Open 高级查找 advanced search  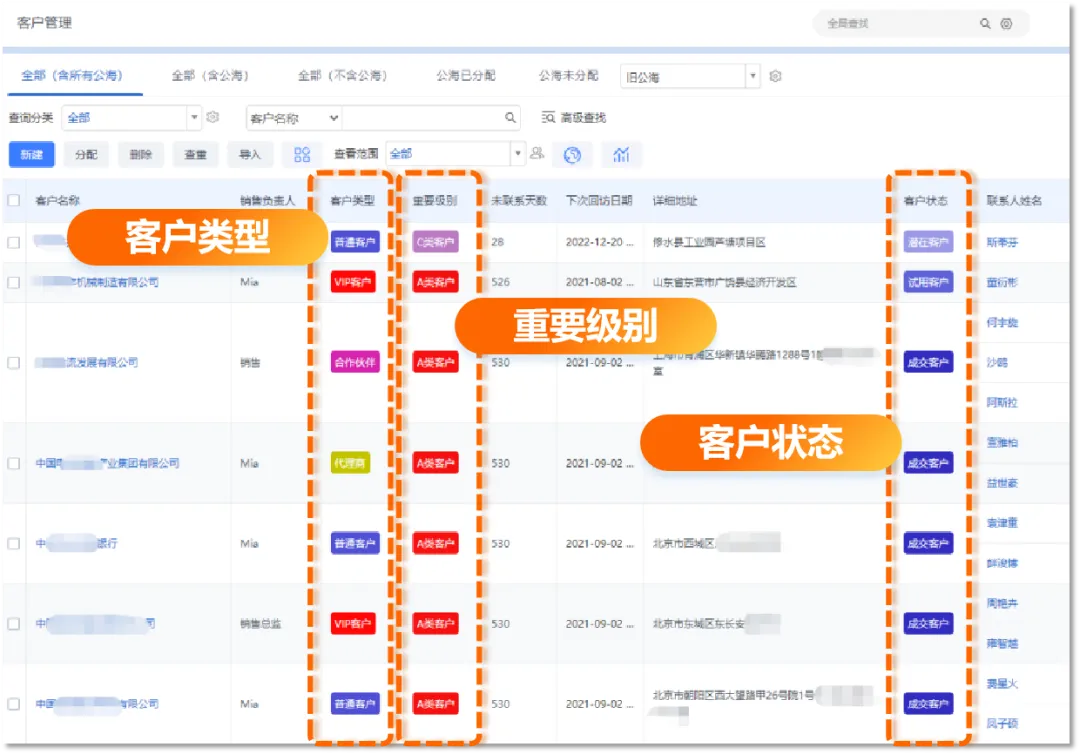(574, 118)
